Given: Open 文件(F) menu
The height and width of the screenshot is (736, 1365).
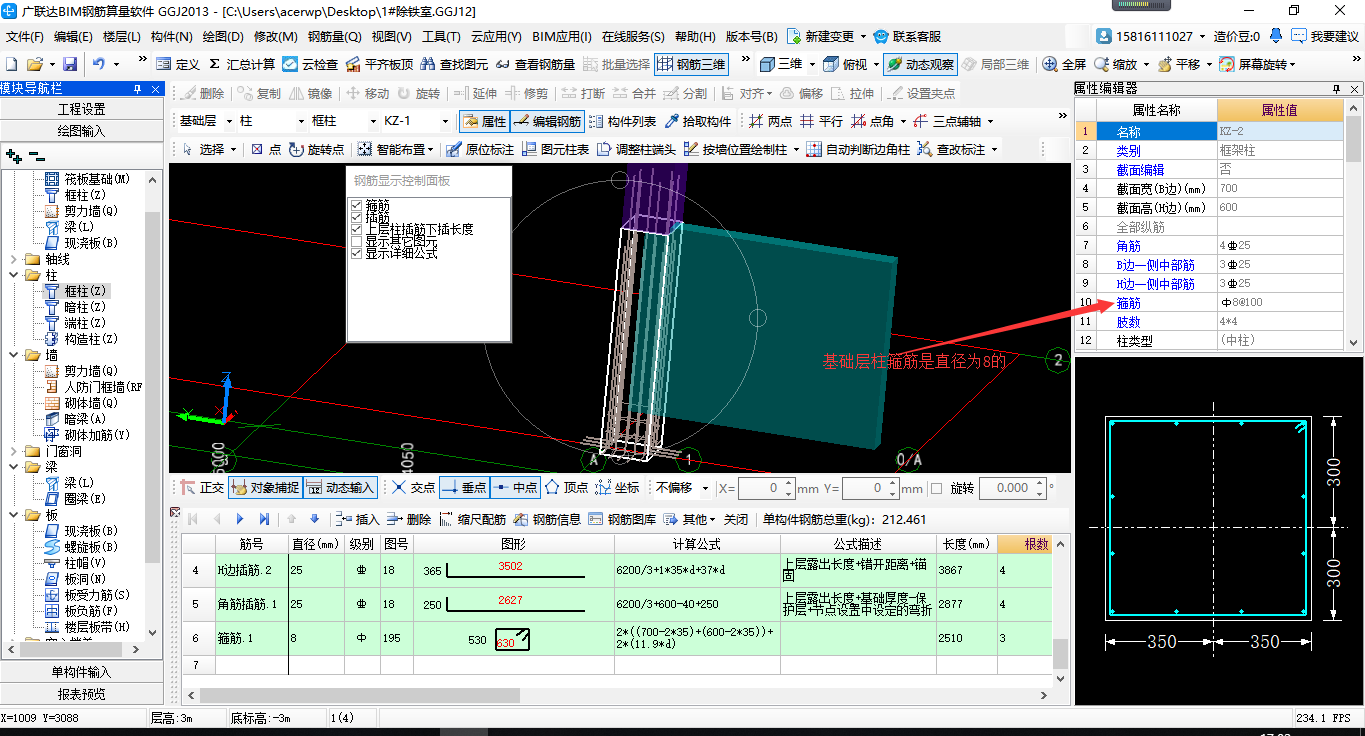Looking at the screenshot, I should [25, 36].
